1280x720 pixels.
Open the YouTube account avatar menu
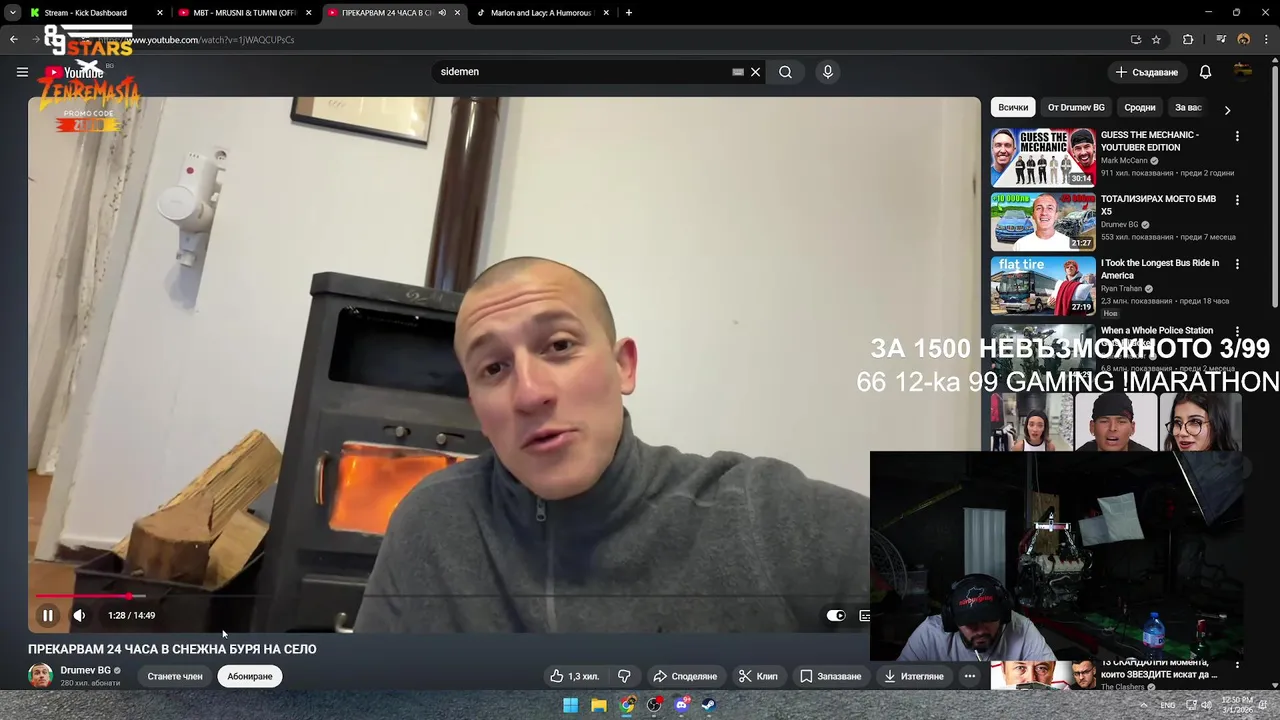click(1243, 71)
